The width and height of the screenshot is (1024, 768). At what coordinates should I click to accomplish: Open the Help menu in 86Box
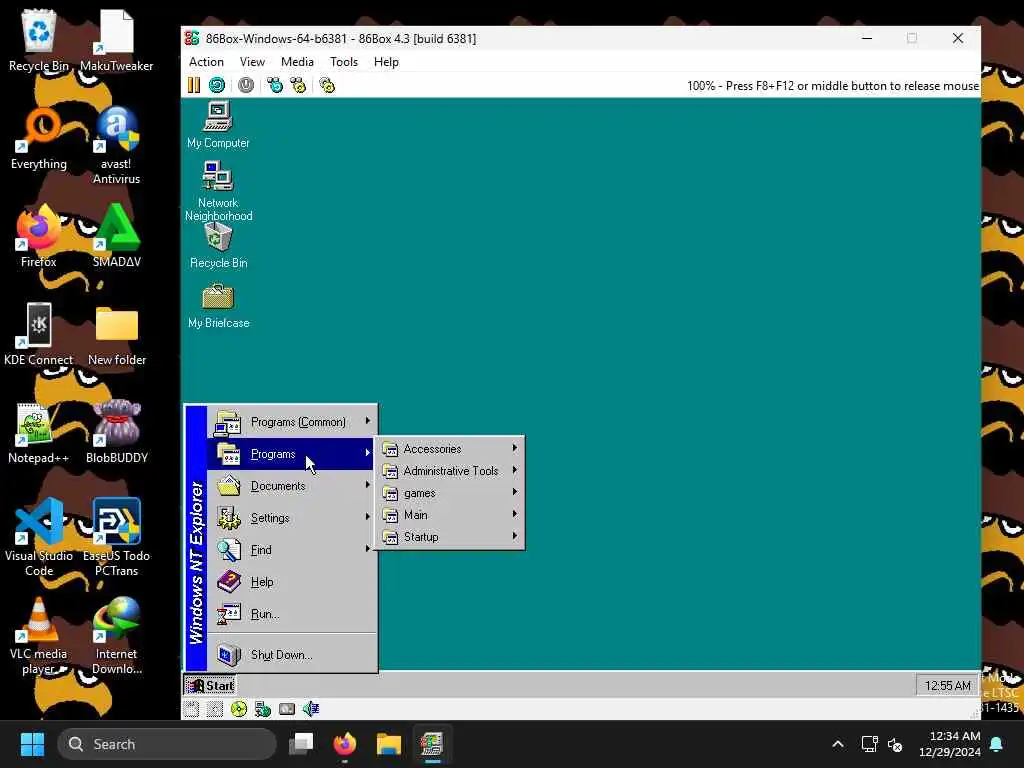(x=386, y=62)
